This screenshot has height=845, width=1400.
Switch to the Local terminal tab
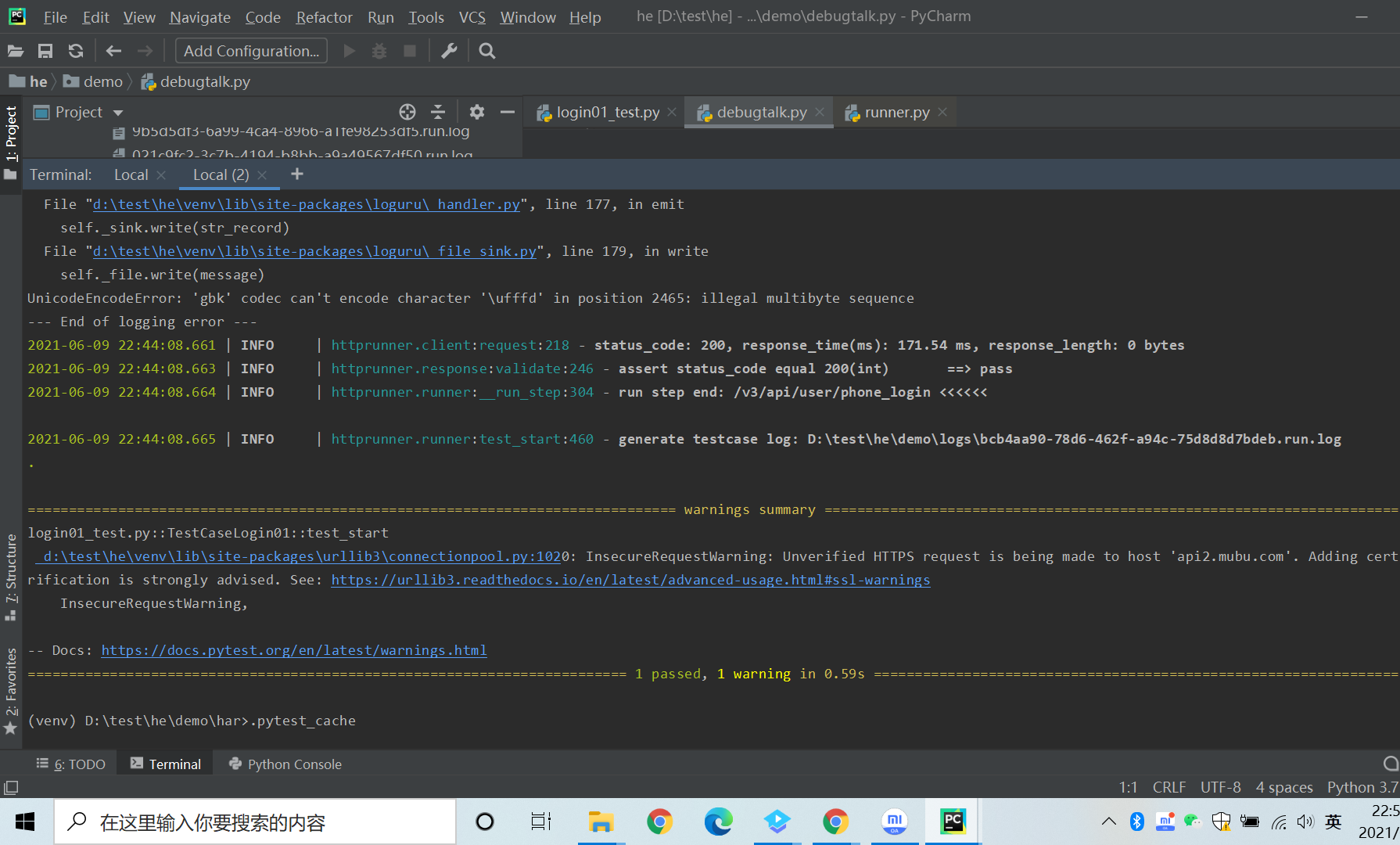click(x=131, y=175)
